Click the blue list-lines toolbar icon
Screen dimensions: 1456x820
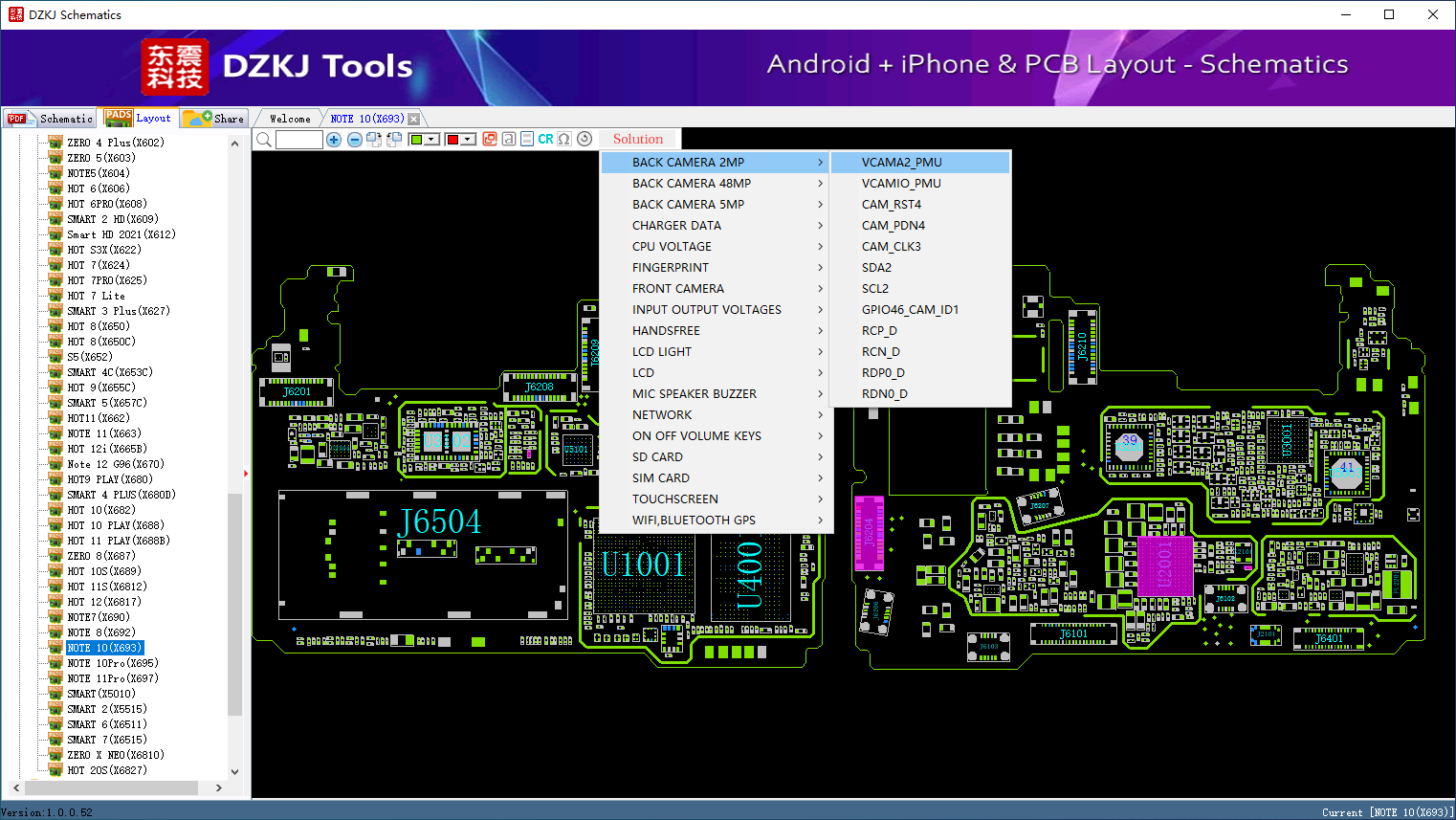pos(527,139)
